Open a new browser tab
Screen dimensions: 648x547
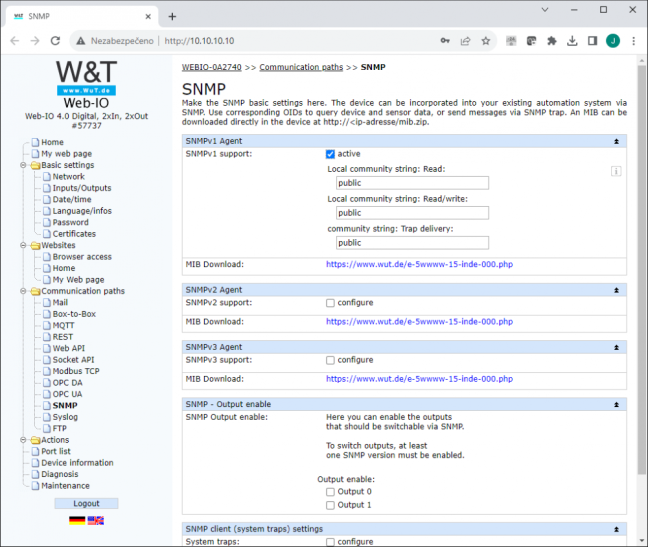pyautogui.click(x=172, y=17)
